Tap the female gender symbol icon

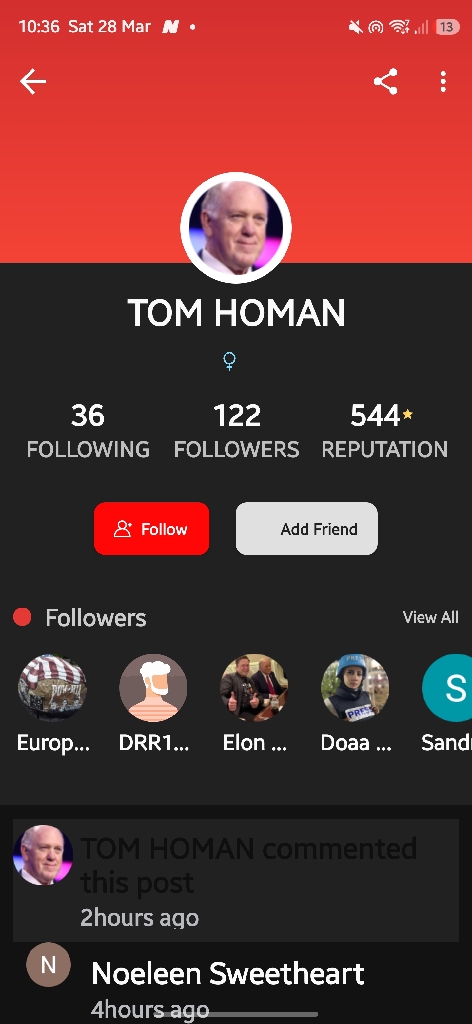(x=229, y=361)
